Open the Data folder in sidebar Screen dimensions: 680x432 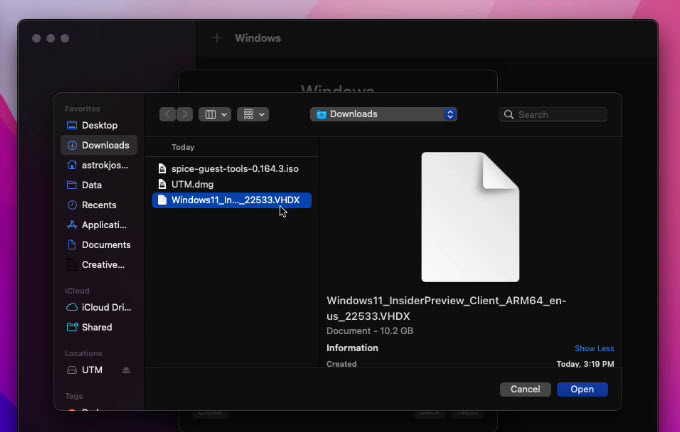pyautogui.click(x=99, y=185)
